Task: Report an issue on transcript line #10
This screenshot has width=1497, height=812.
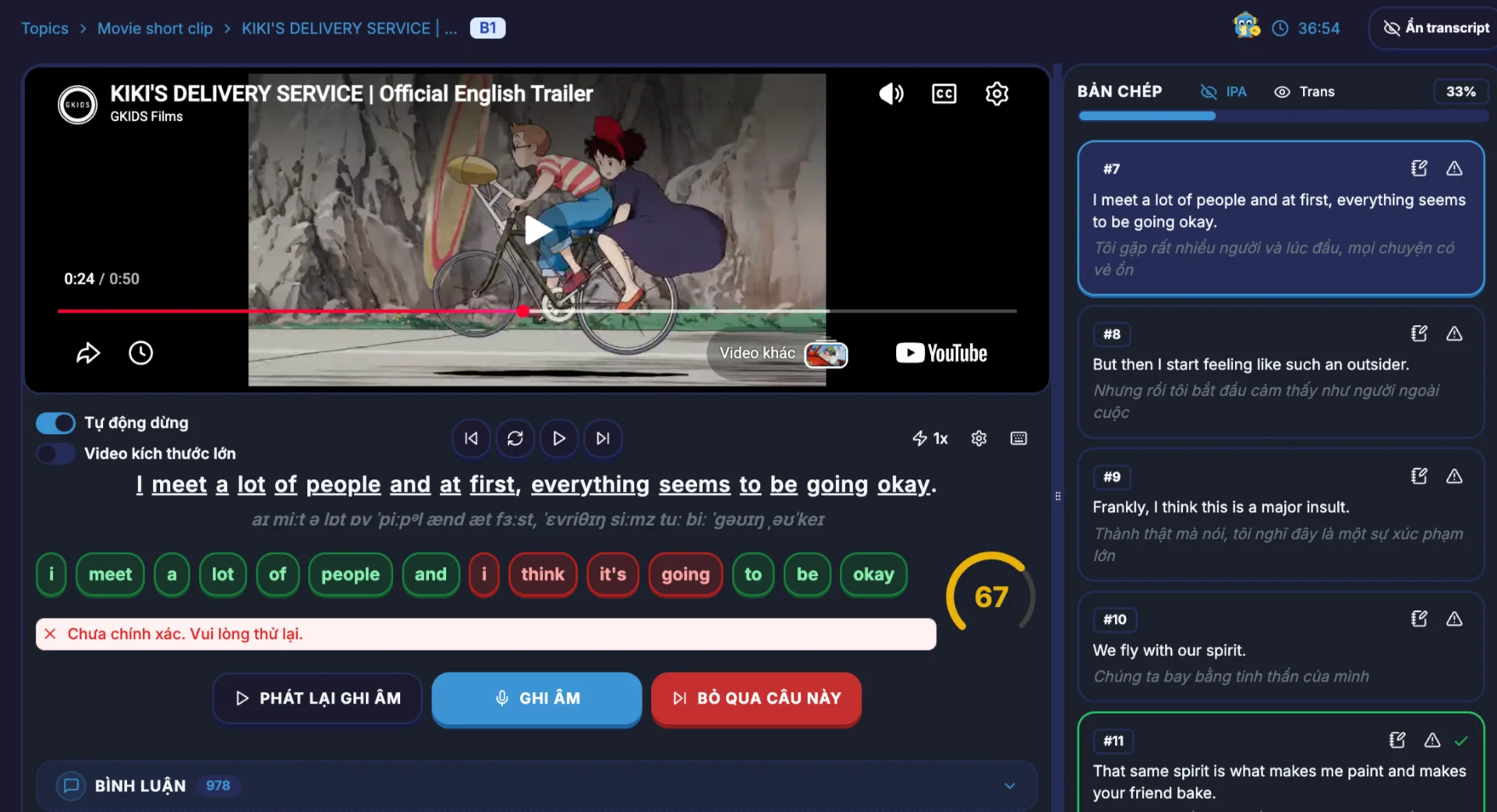Action: [1454, 619]
